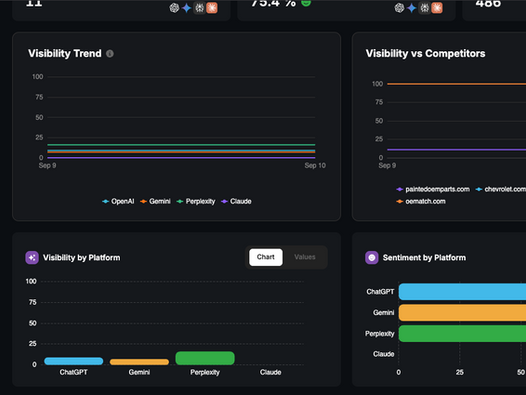Toggle Gemini series in Visibility Trend legend
The height and width of the screenshot is (395, 526).
[155, 201]
